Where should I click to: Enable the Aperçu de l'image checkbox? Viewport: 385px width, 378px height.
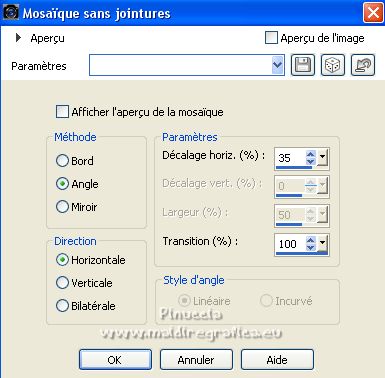271,38
